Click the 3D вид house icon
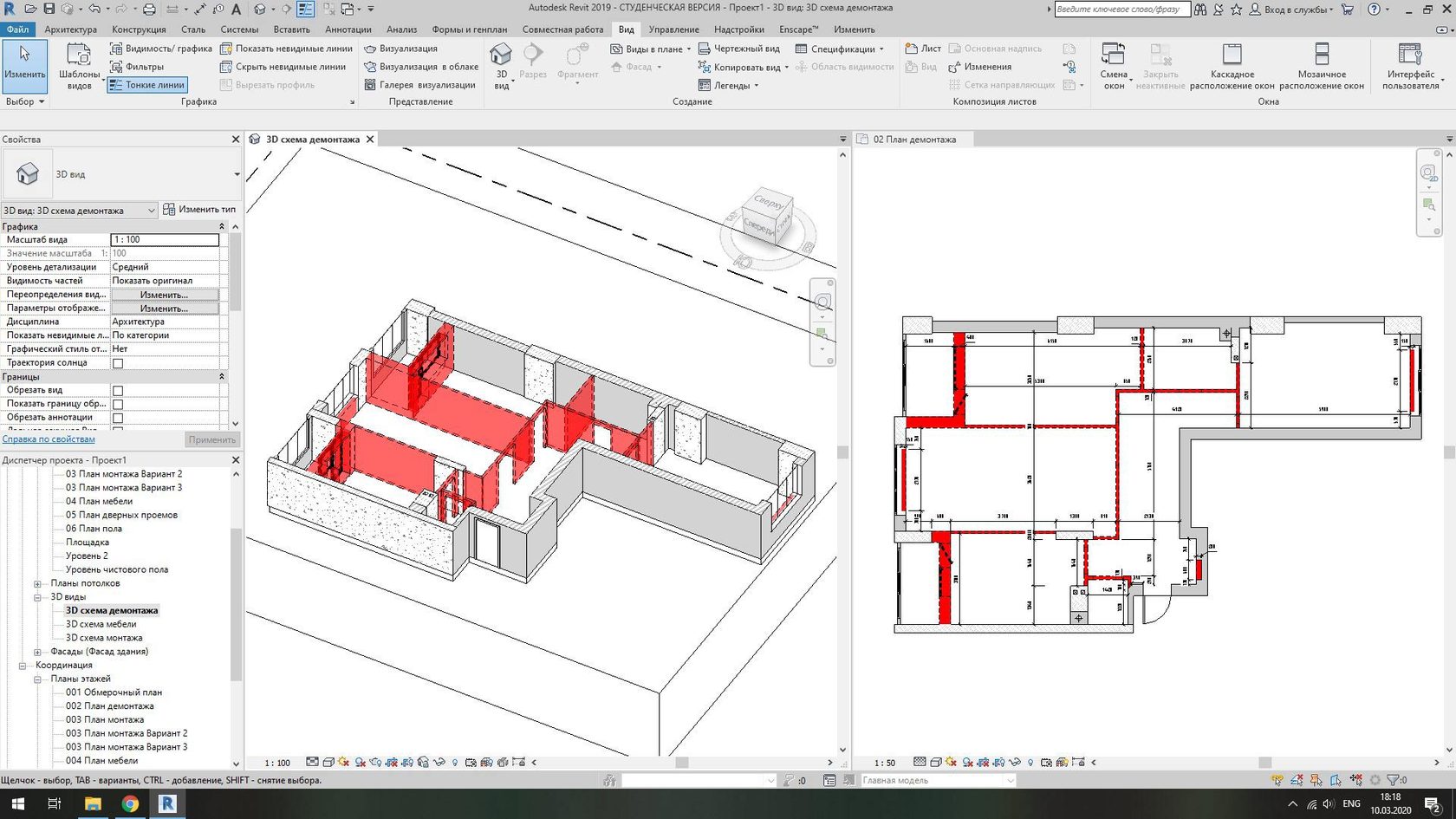This screenshot has height=819, width=1456. point(501,55)
